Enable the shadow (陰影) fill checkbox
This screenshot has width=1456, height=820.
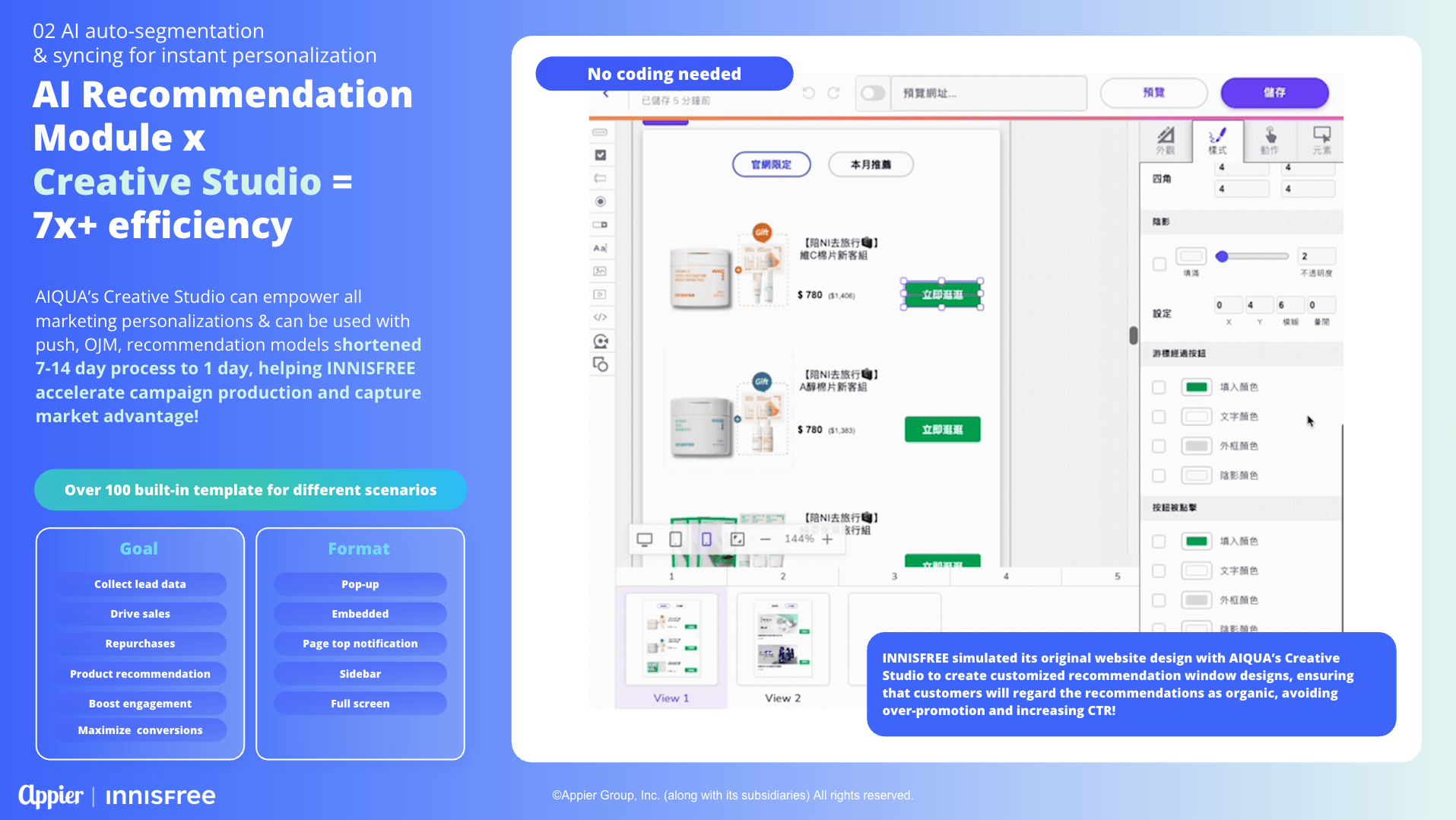(1159, 264)
